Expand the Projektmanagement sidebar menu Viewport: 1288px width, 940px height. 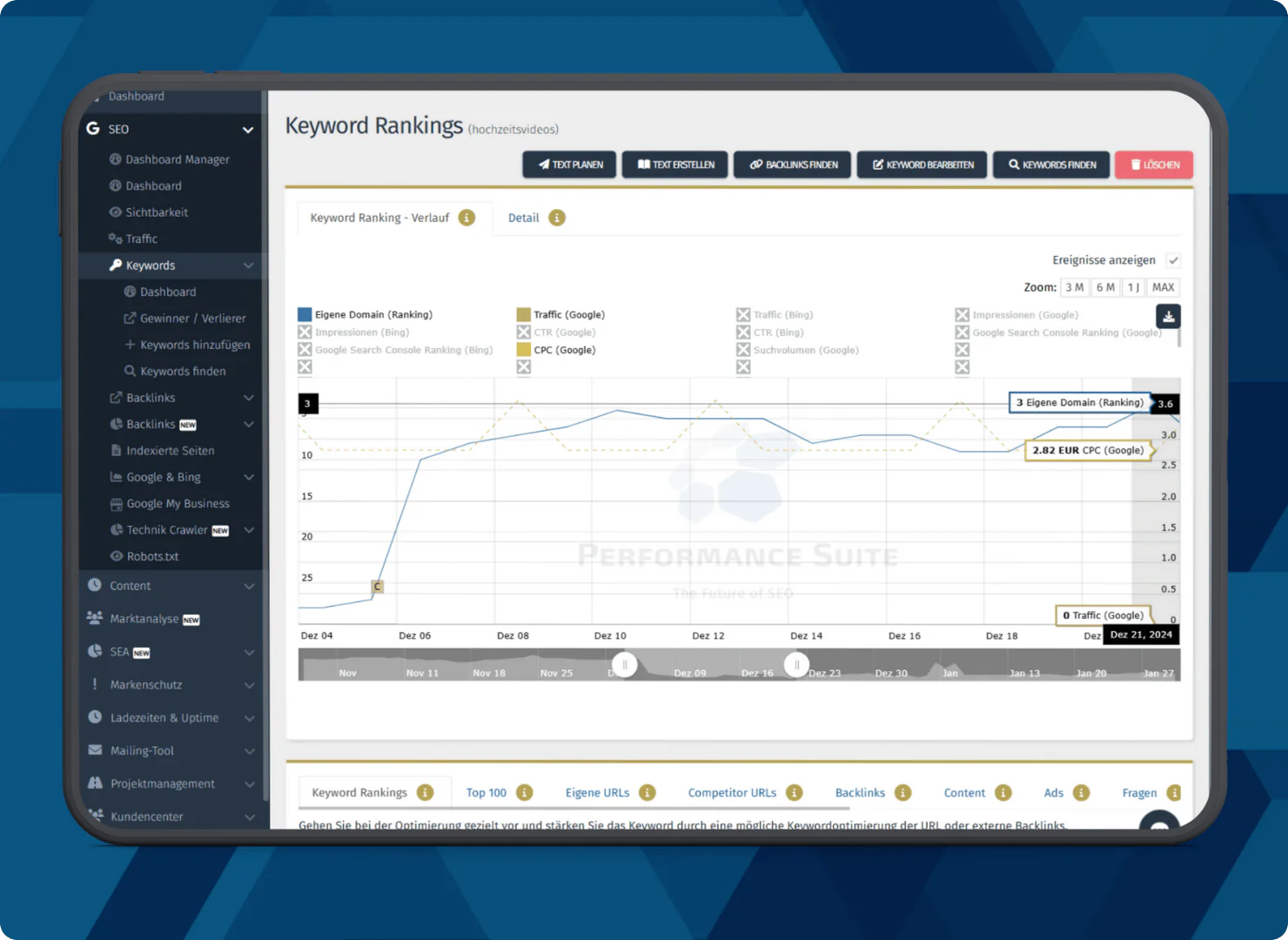pos(249,784)
